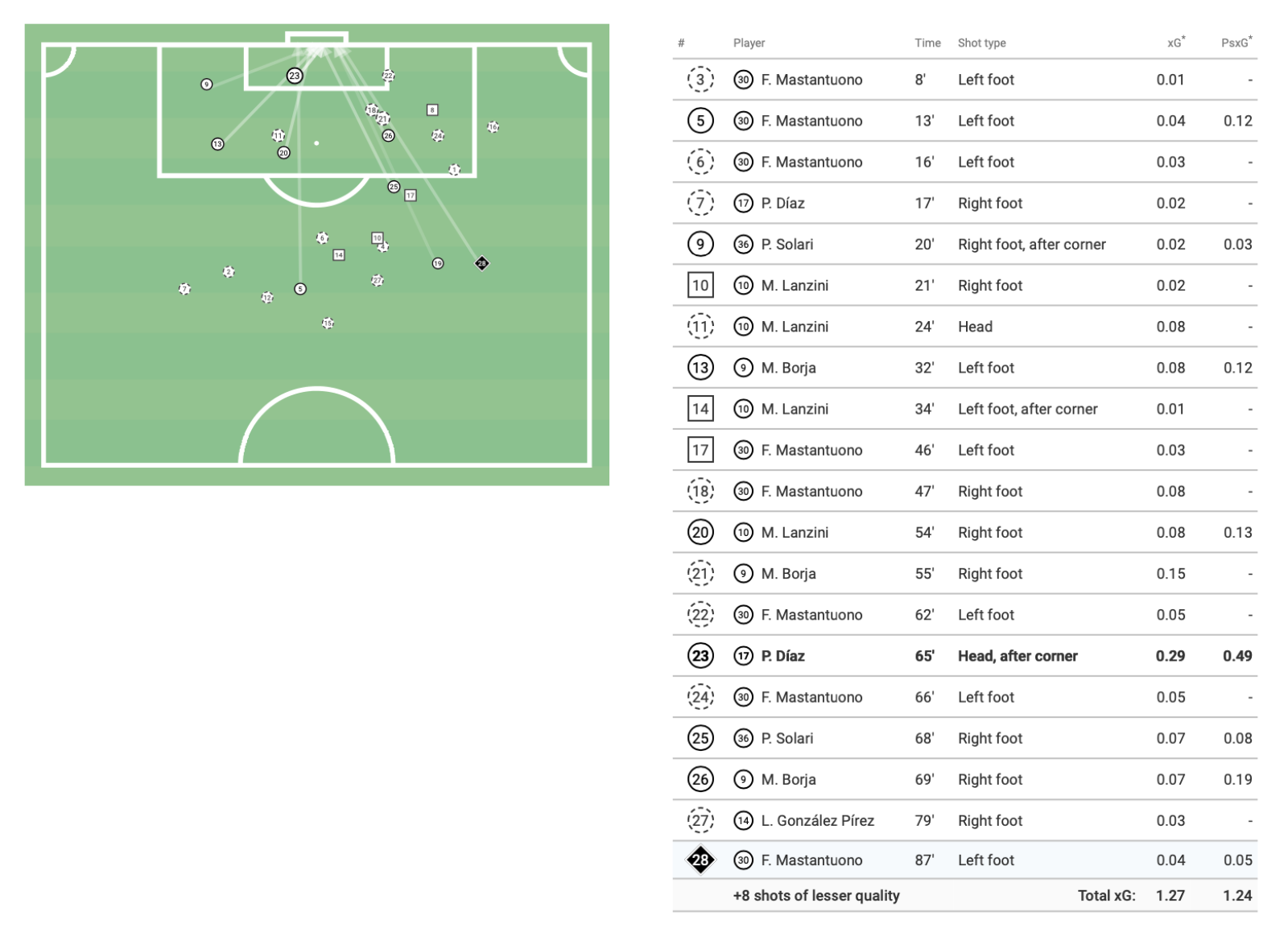Expand the +8 shots of lesser quality

click(x=816, y=896)
